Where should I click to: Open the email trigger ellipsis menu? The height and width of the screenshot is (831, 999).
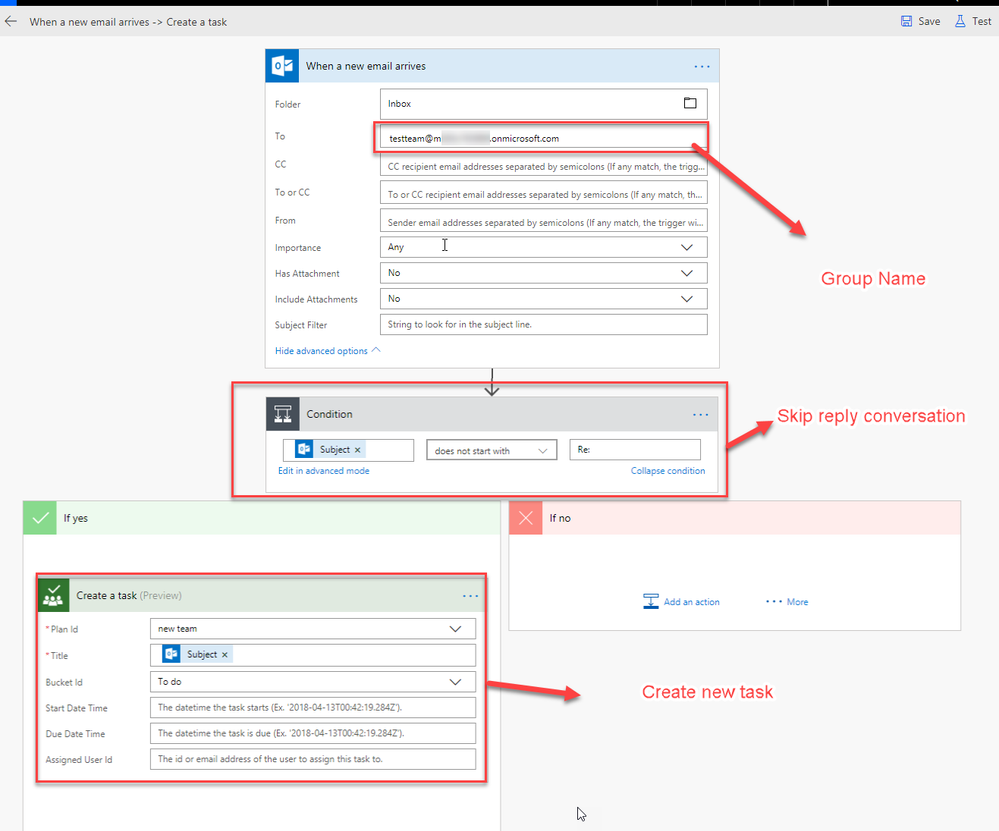701,66
